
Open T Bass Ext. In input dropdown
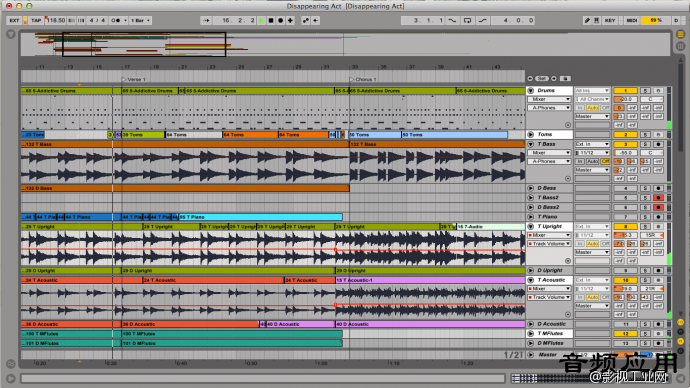point(592,144)
